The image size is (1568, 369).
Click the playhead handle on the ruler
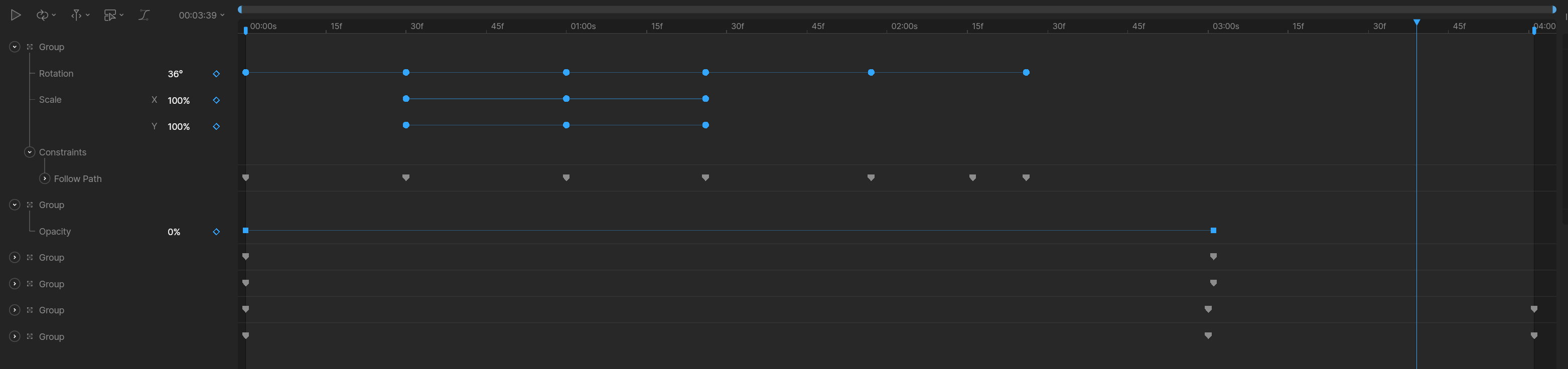[x=1416, y=22]
